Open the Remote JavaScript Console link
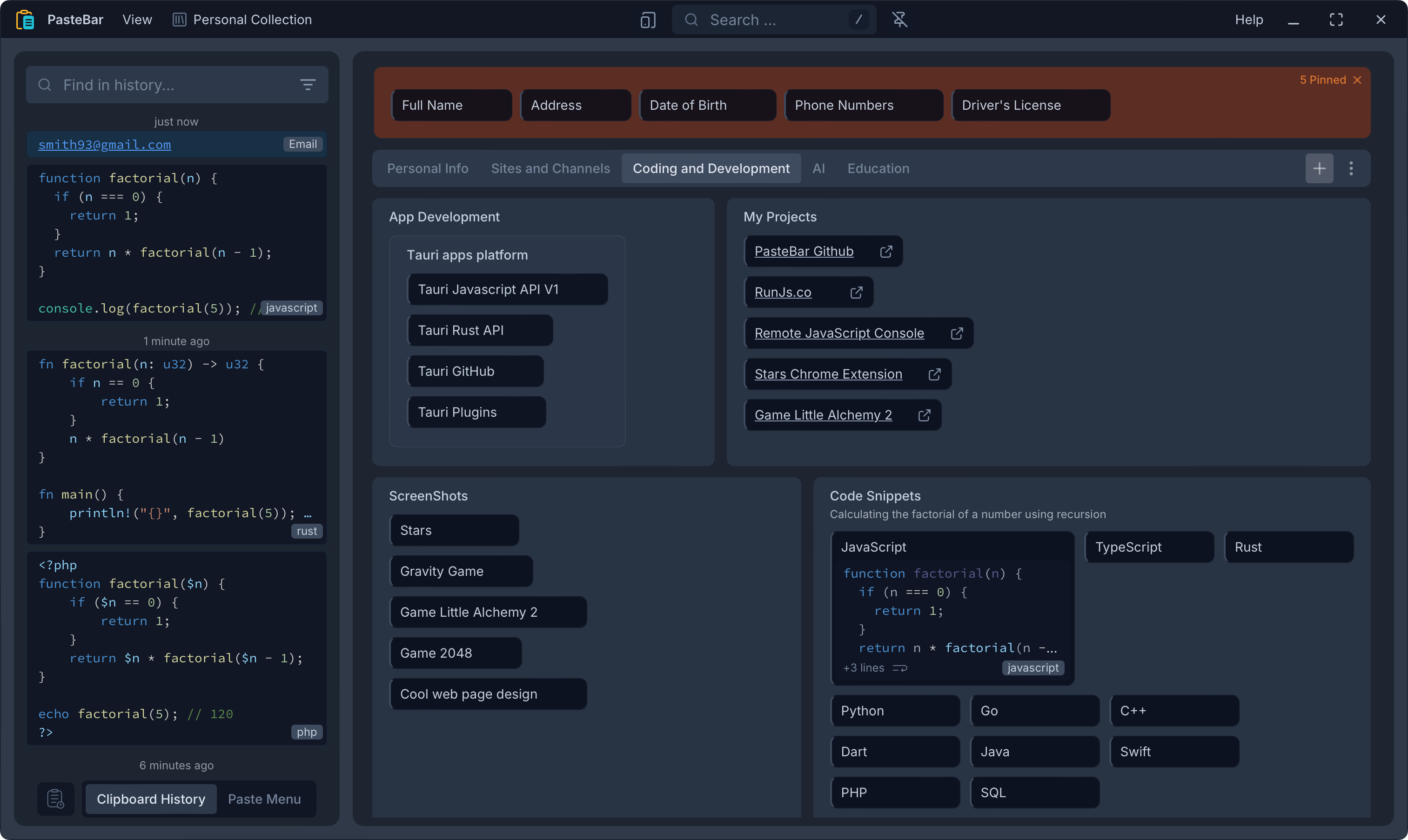This screenshot has height=840, width=1408. point(838,333)
